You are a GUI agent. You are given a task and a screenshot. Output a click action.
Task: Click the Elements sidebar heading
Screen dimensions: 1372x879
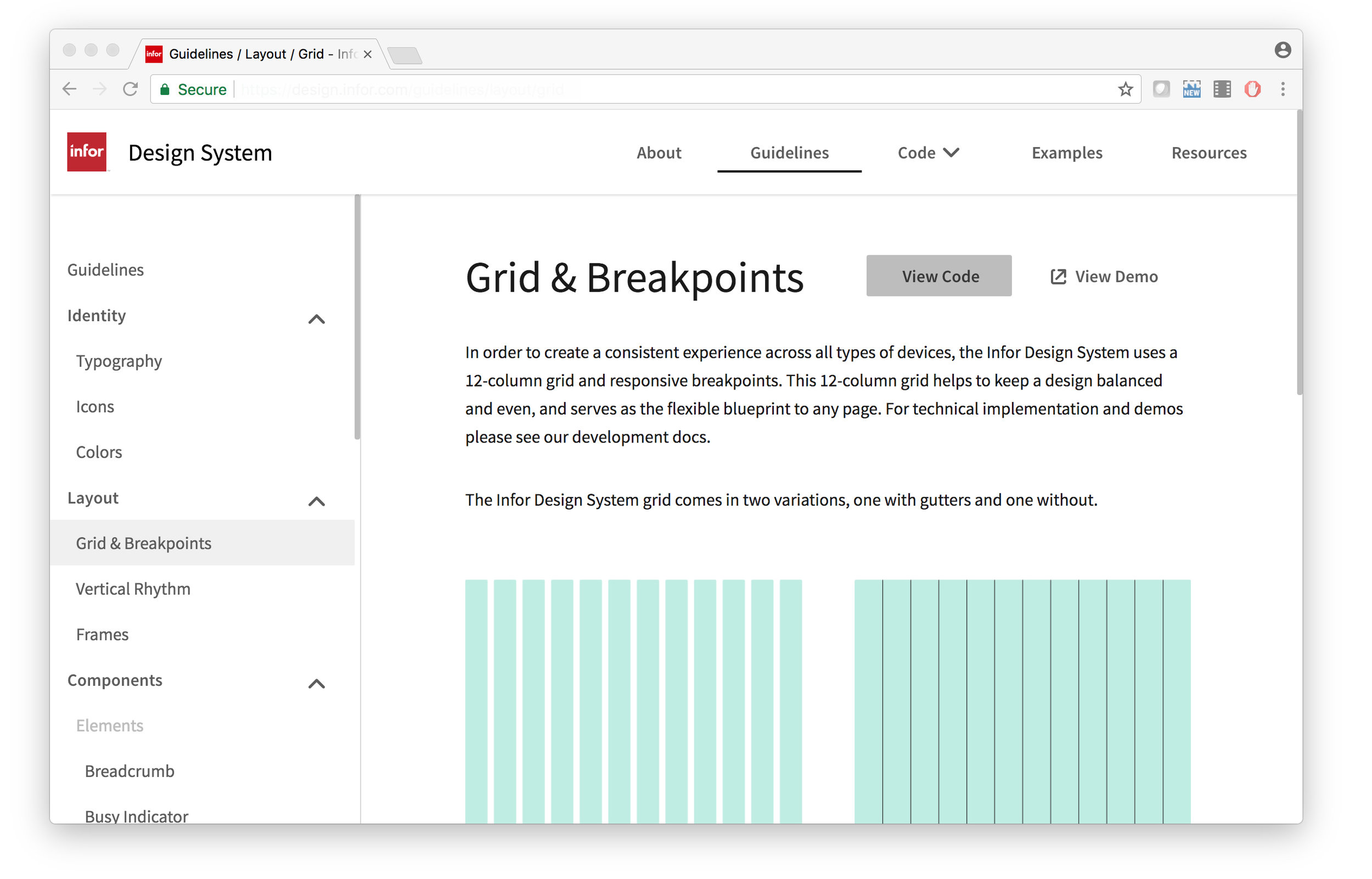pos(110,726)
